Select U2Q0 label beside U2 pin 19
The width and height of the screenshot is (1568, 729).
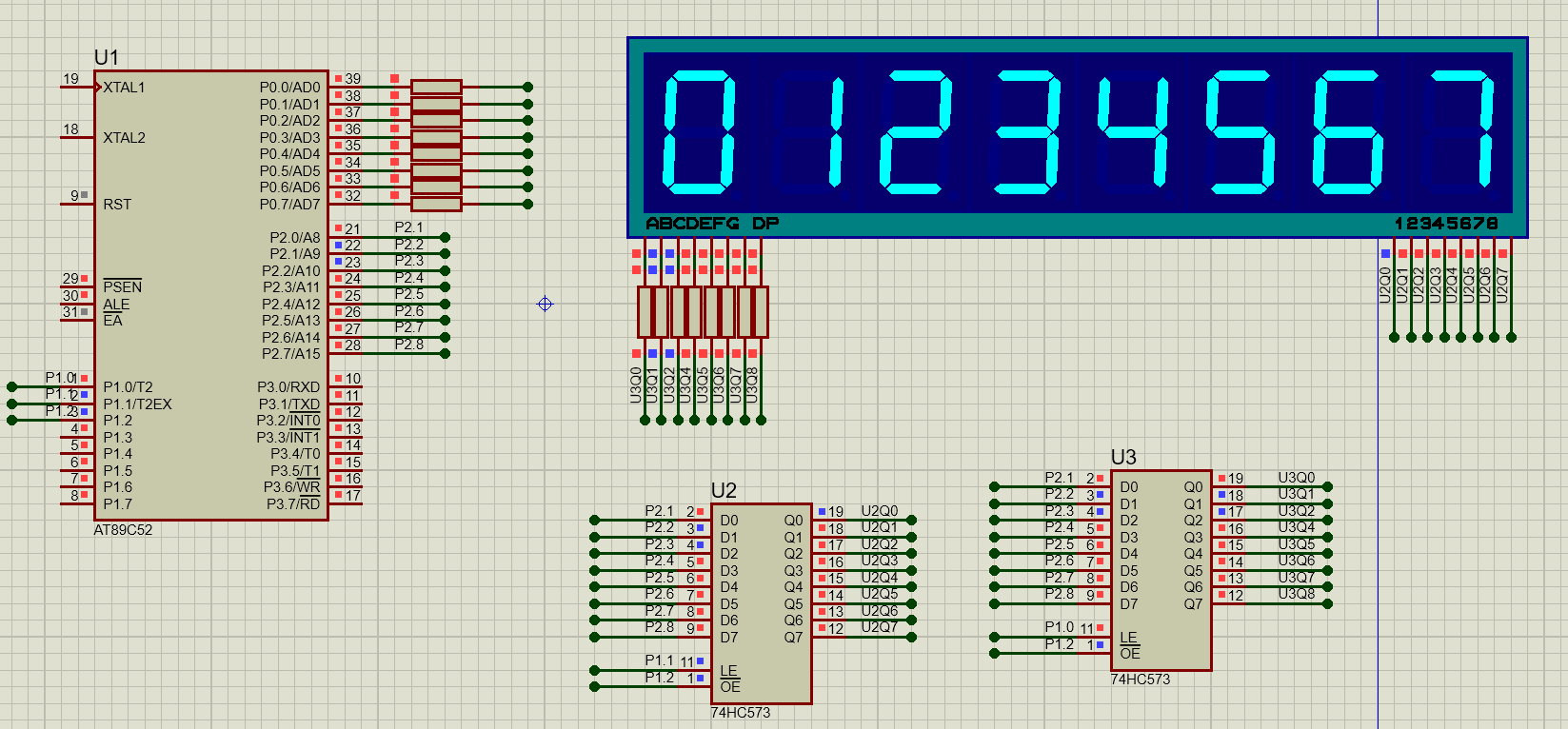point(879,511)
